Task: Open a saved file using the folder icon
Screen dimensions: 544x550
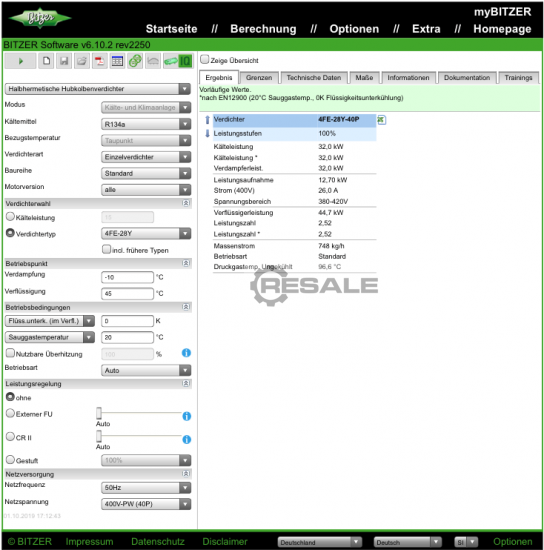Action: (82, 61)
